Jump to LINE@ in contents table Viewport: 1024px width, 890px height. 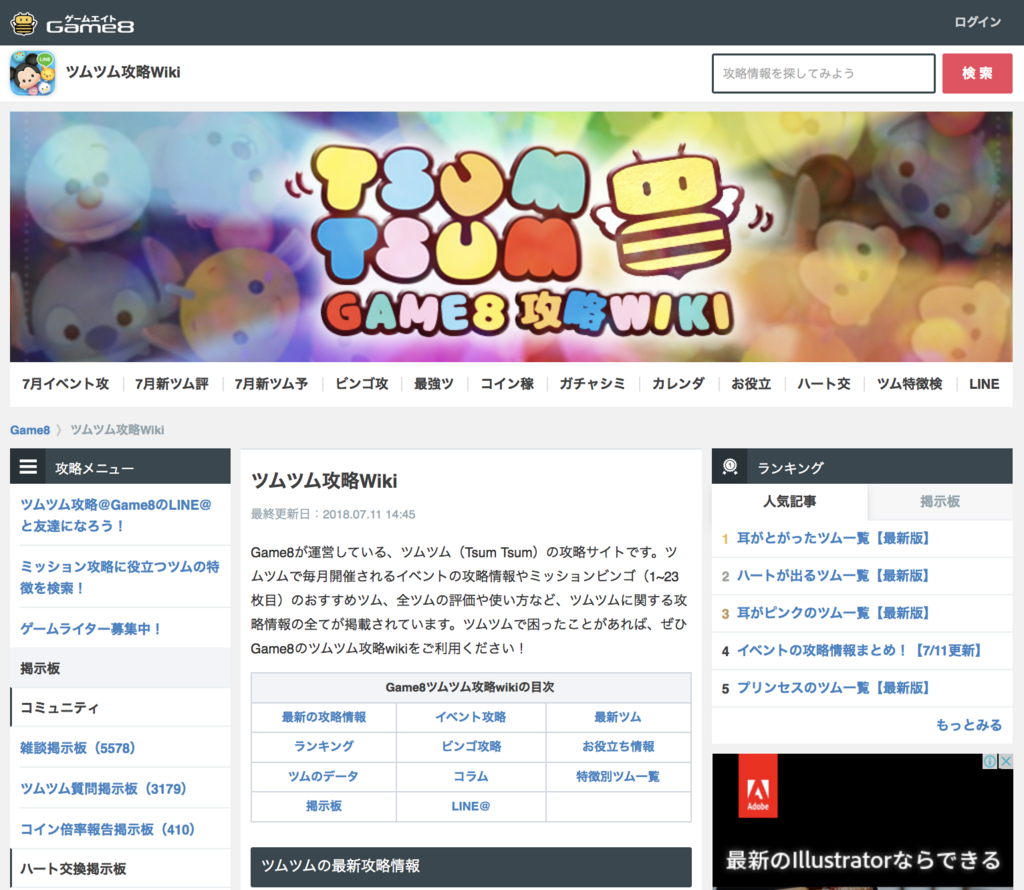click(471, 806)
